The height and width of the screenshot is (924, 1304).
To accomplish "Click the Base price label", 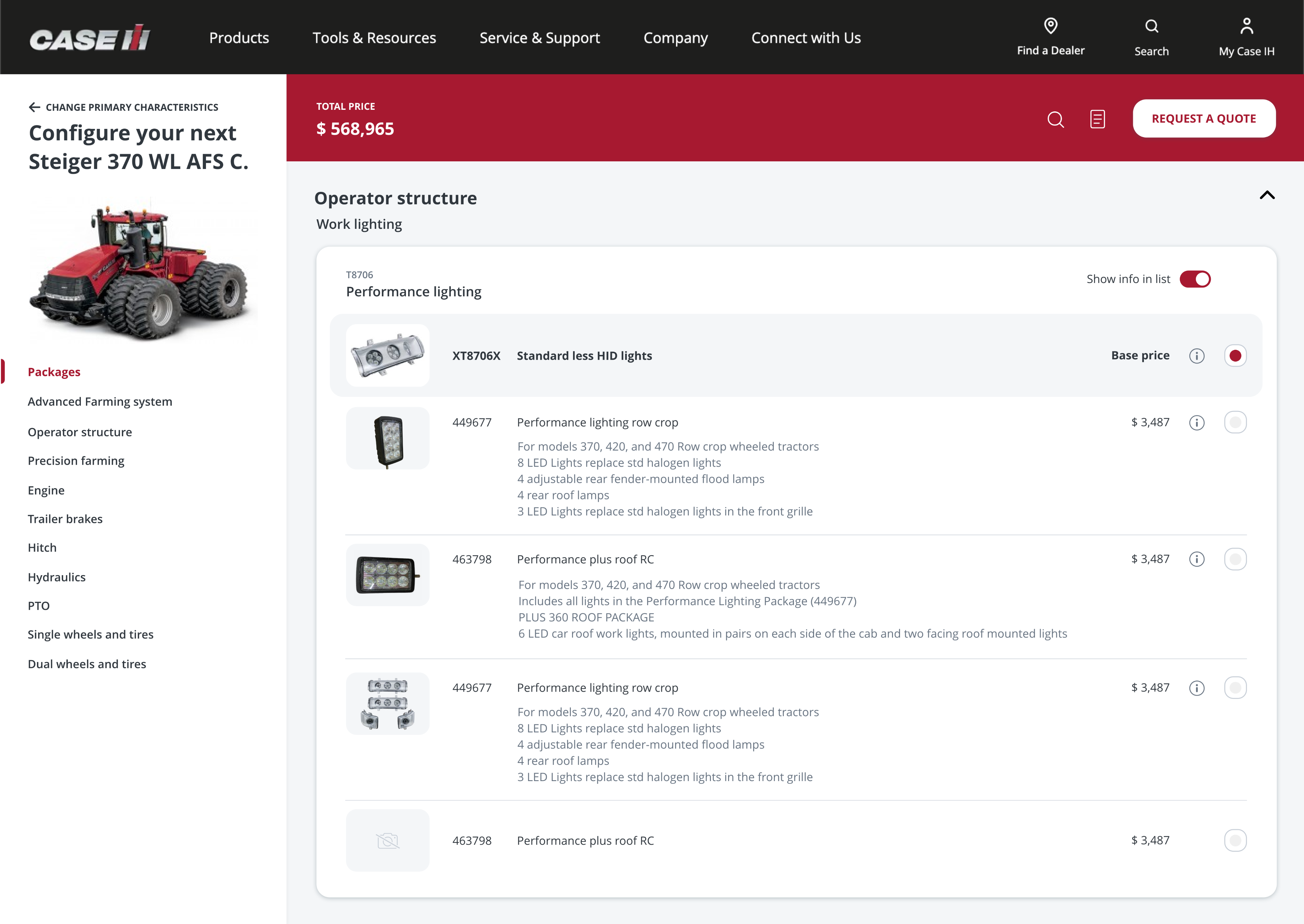I will click(x=1140, y=355).
